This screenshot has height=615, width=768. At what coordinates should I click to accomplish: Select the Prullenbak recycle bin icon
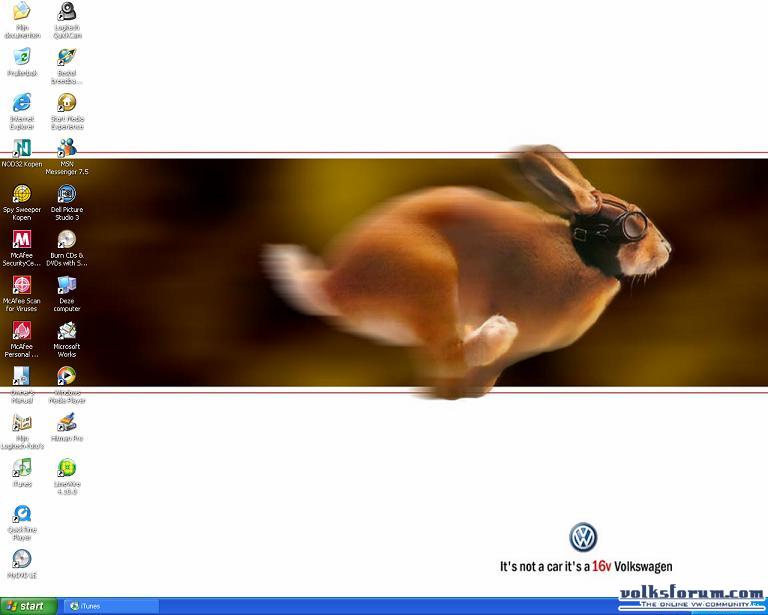22,56
